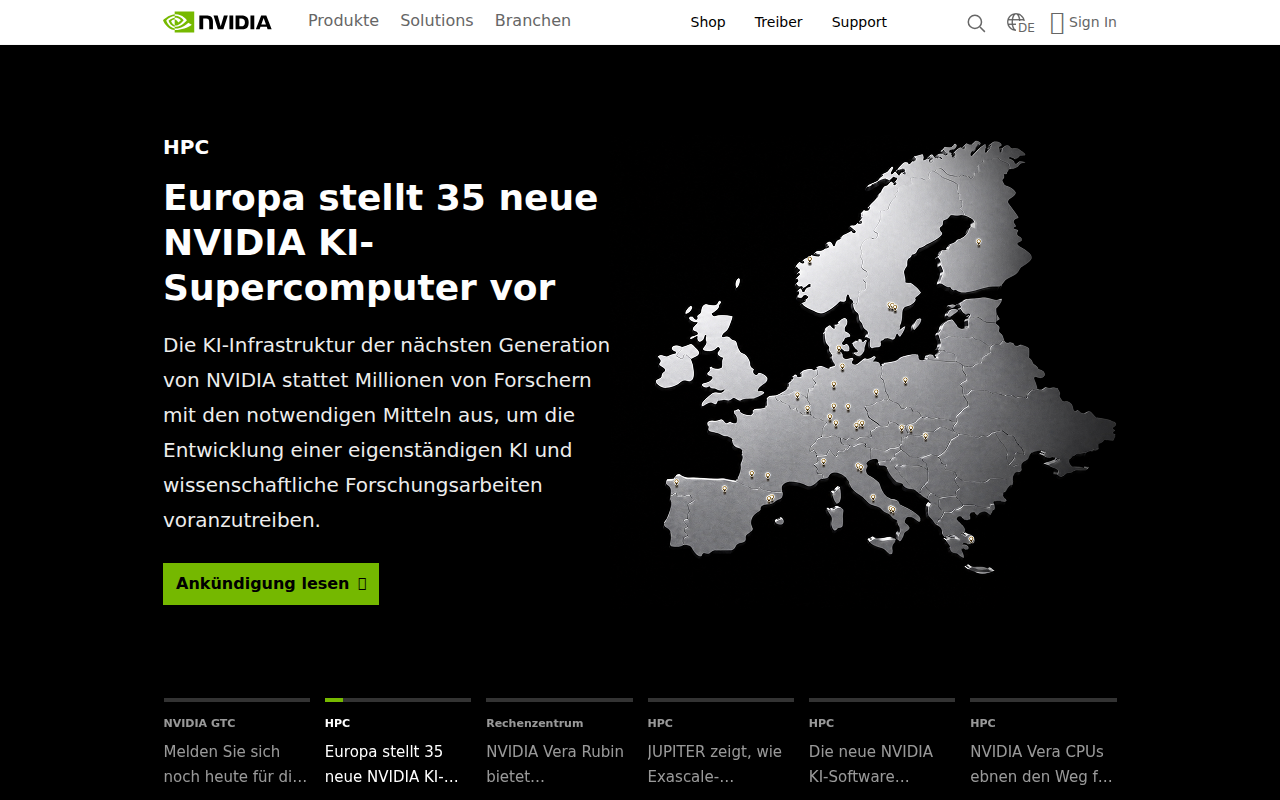The height and width of the screenshot is (800, 1280).
Task: Open the Support link
Action: 859,22
